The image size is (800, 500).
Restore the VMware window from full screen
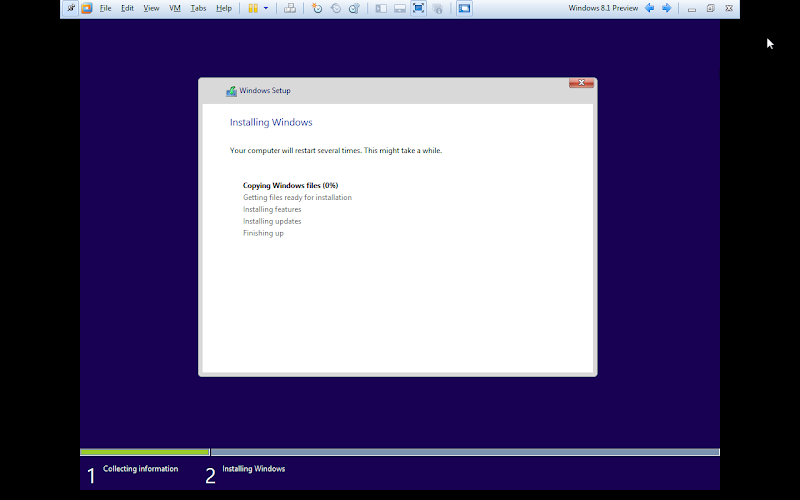tap(710, 8)
